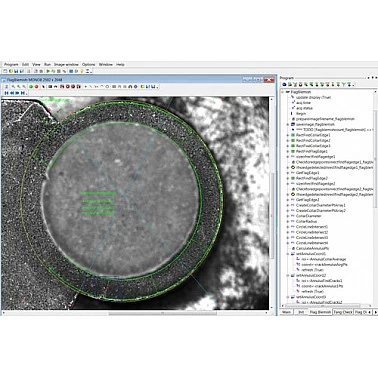Expand the RectFindCollarEdge1 tree node
378x378 pixels.
point(288,135)
